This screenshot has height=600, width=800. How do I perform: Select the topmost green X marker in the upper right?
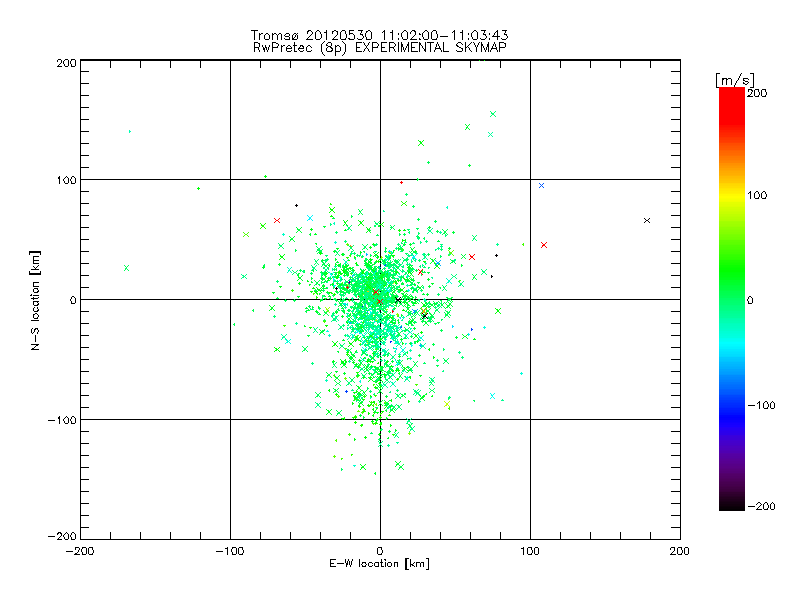pyautogui.click(x=493, y=114)
